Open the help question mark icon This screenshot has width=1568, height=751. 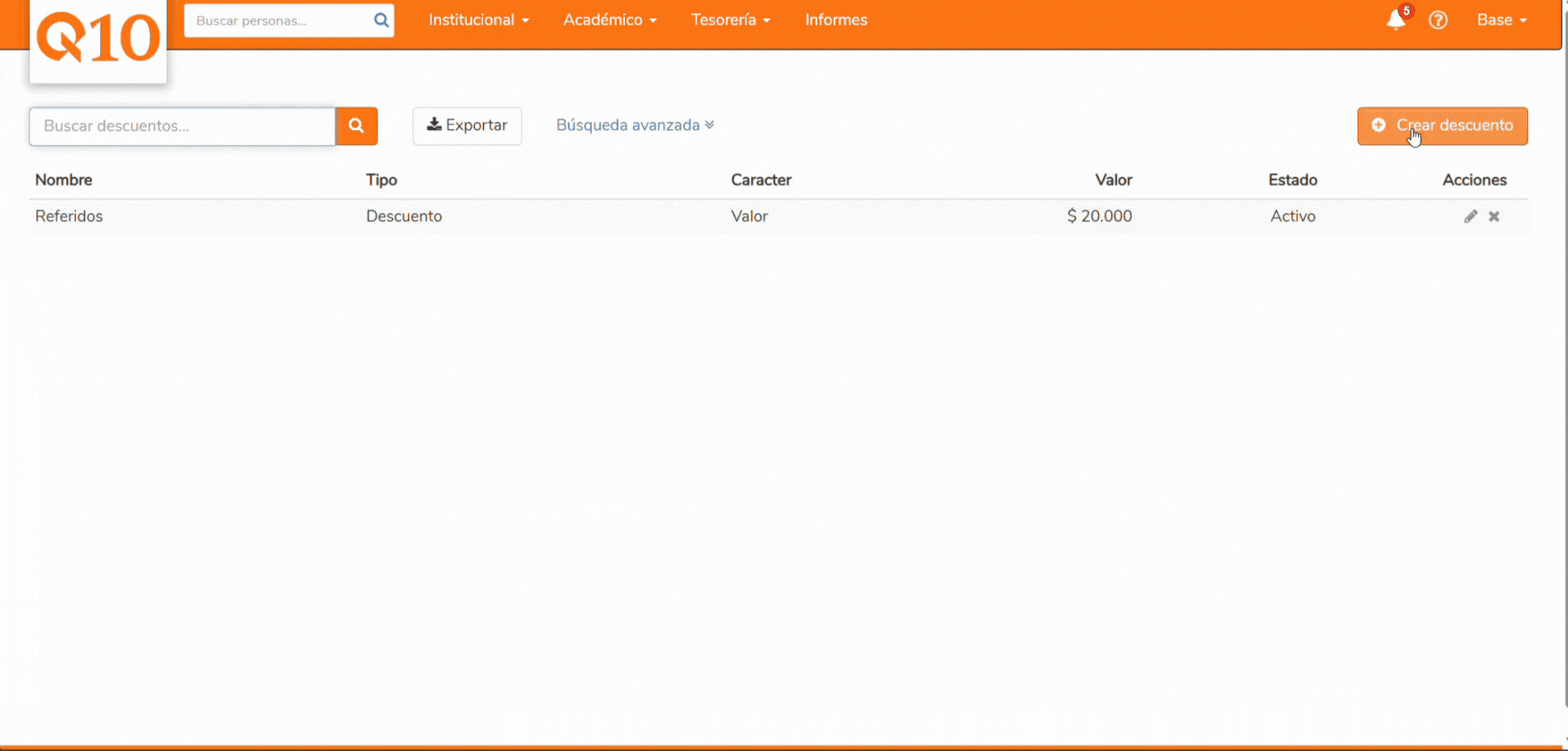[x=1438, y=20]
